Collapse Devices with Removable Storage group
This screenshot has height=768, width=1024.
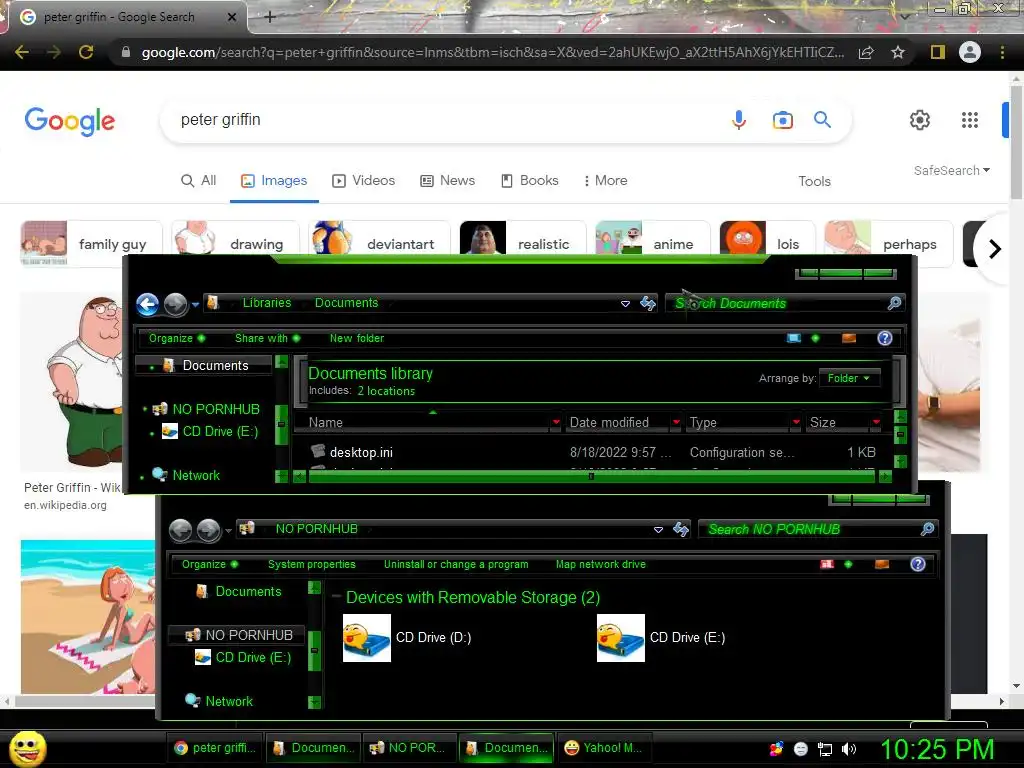[x=336, y=596]
